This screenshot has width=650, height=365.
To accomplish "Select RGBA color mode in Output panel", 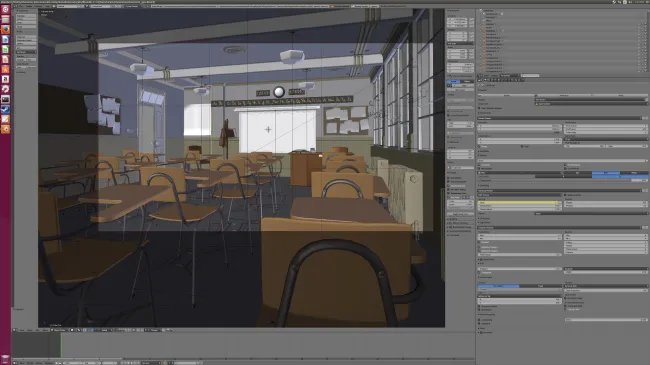I will click(x=634, y=173).
